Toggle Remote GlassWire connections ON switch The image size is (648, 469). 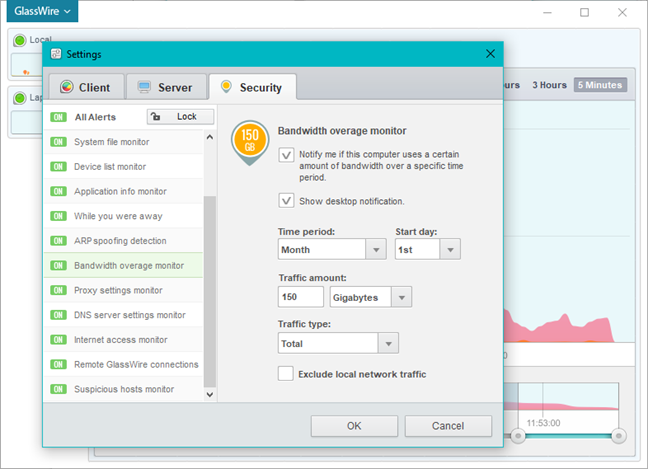tap(58, 364)
